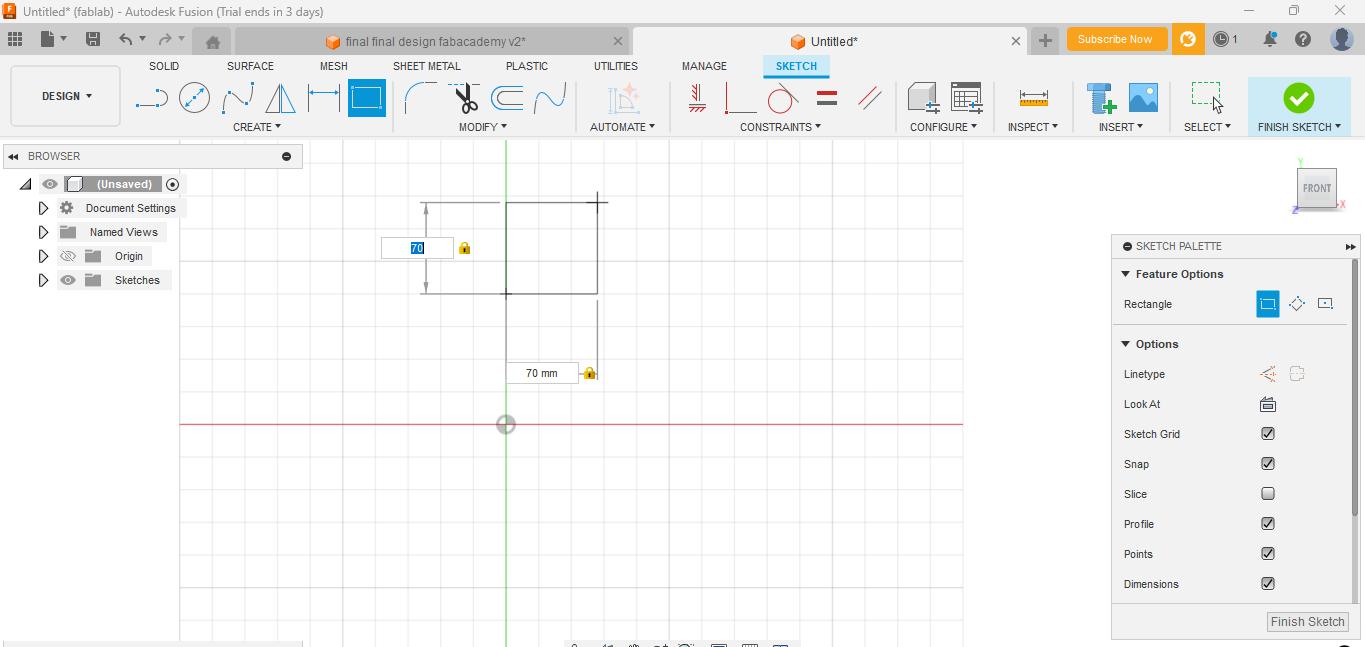Hide the Sketches folder

point(68,280)
